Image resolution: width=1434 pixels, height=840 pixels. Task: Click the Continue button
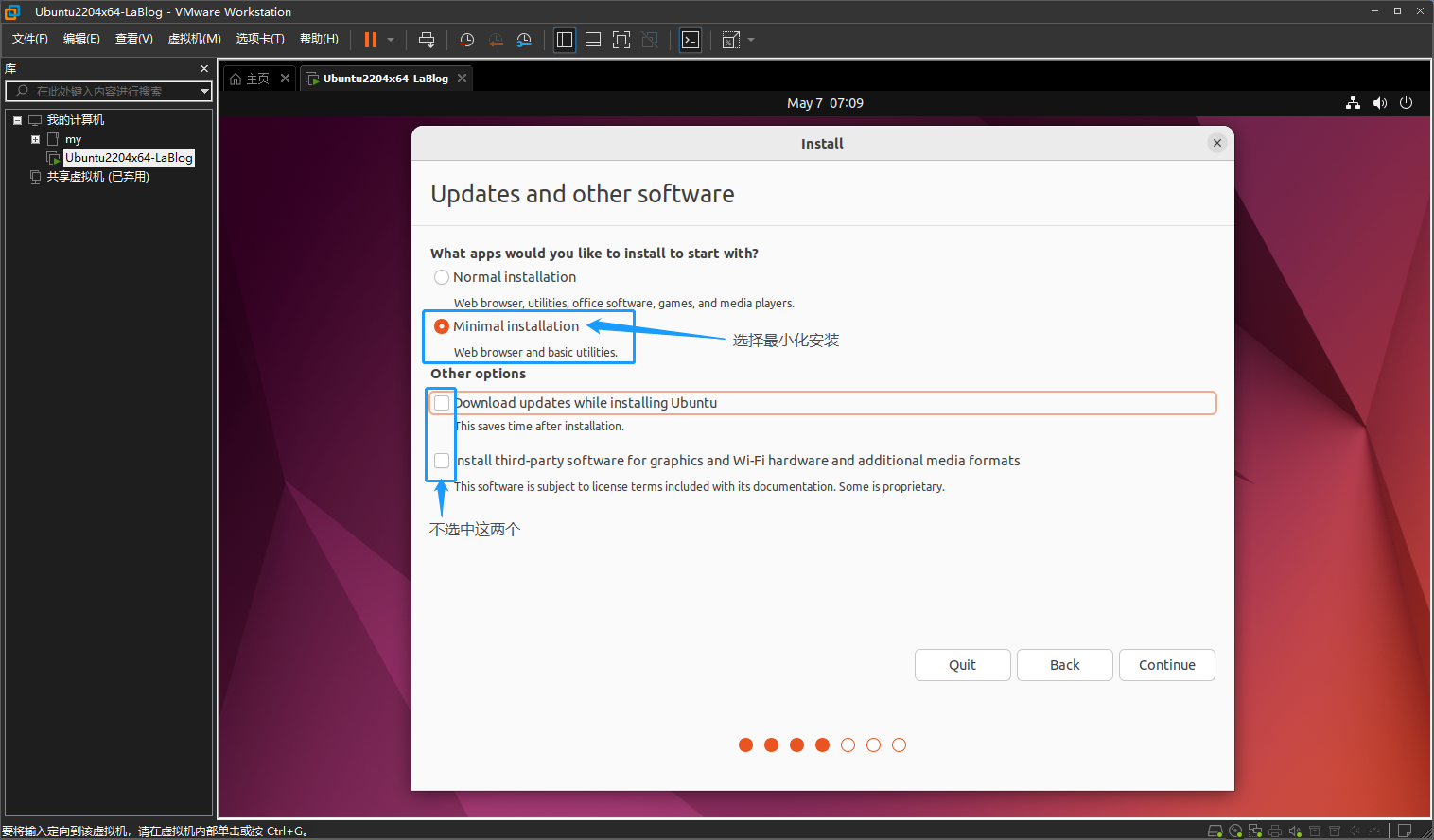point(1167,665)
